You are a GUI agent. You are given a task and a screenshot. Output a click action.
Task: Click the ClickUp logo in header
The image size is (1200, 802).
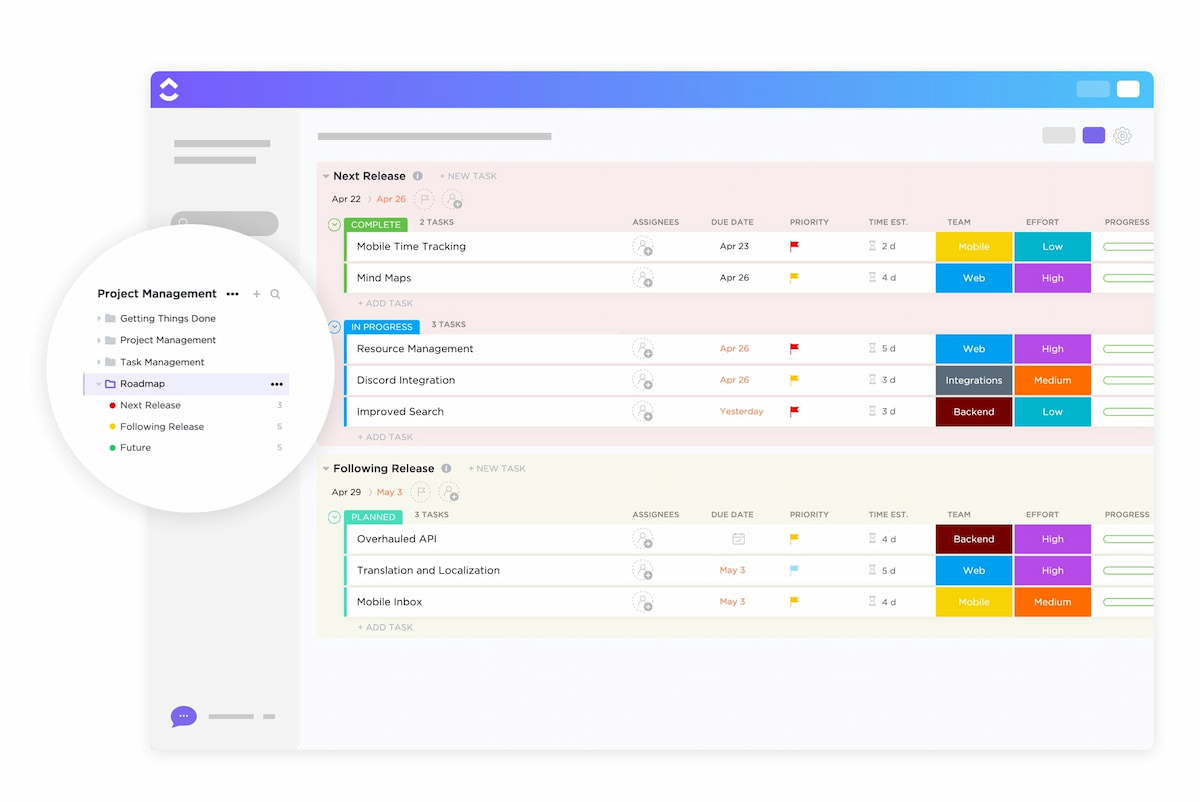(x=169, y=89)
